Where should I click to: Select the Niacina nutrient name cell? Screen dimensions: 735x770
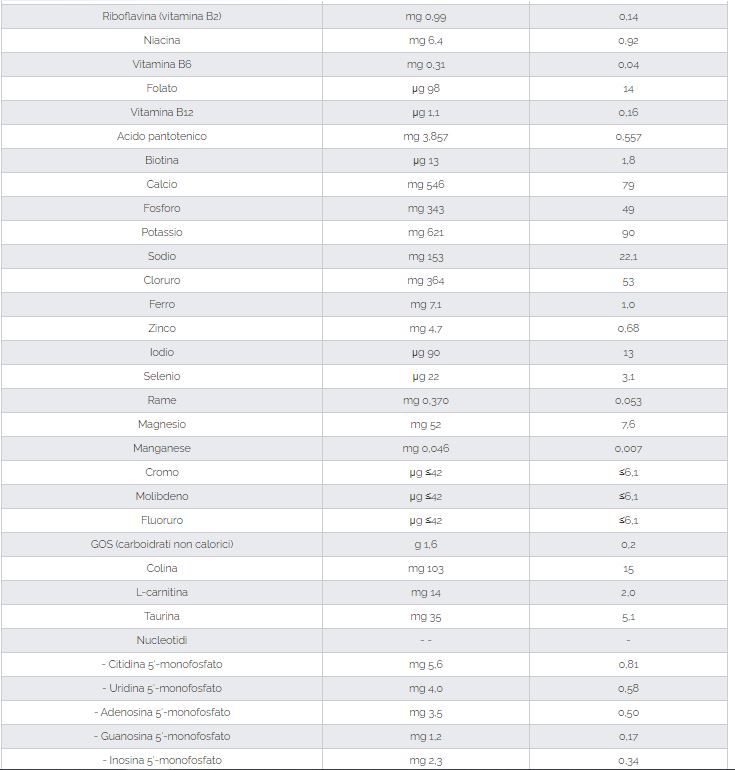point(162,41)
